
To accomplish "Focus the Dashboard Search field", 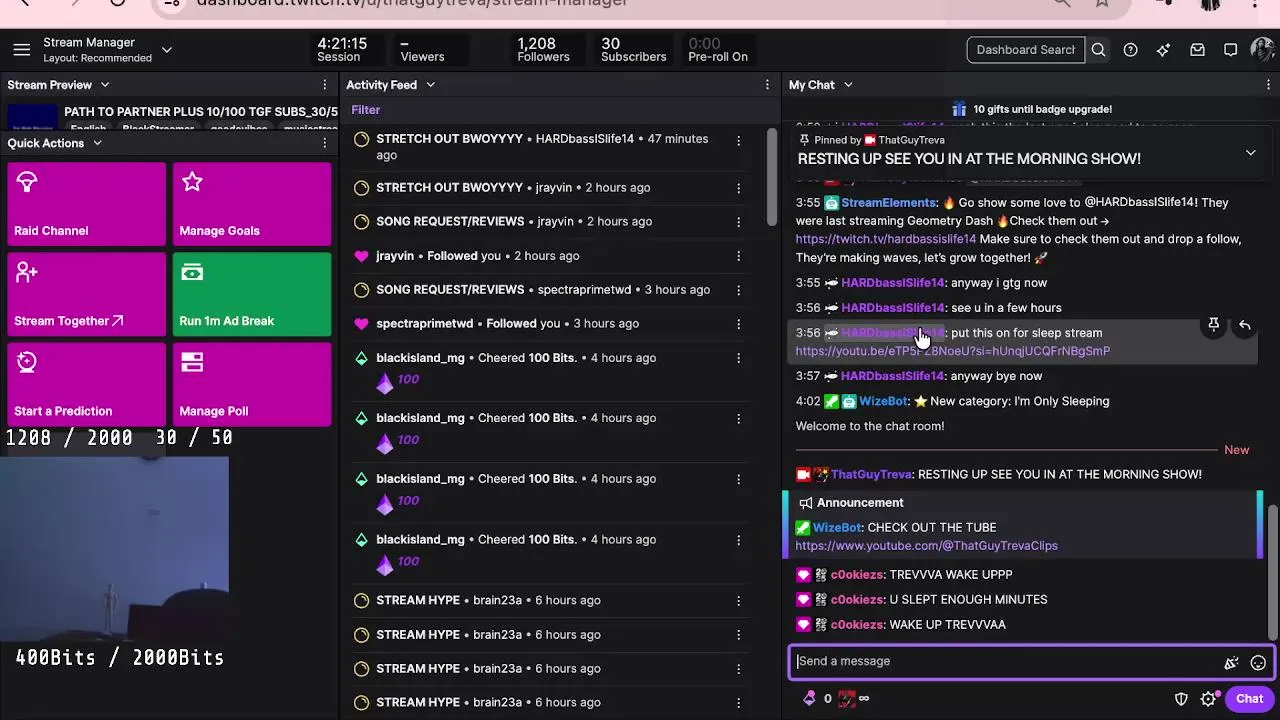I will coord(1026,50).
